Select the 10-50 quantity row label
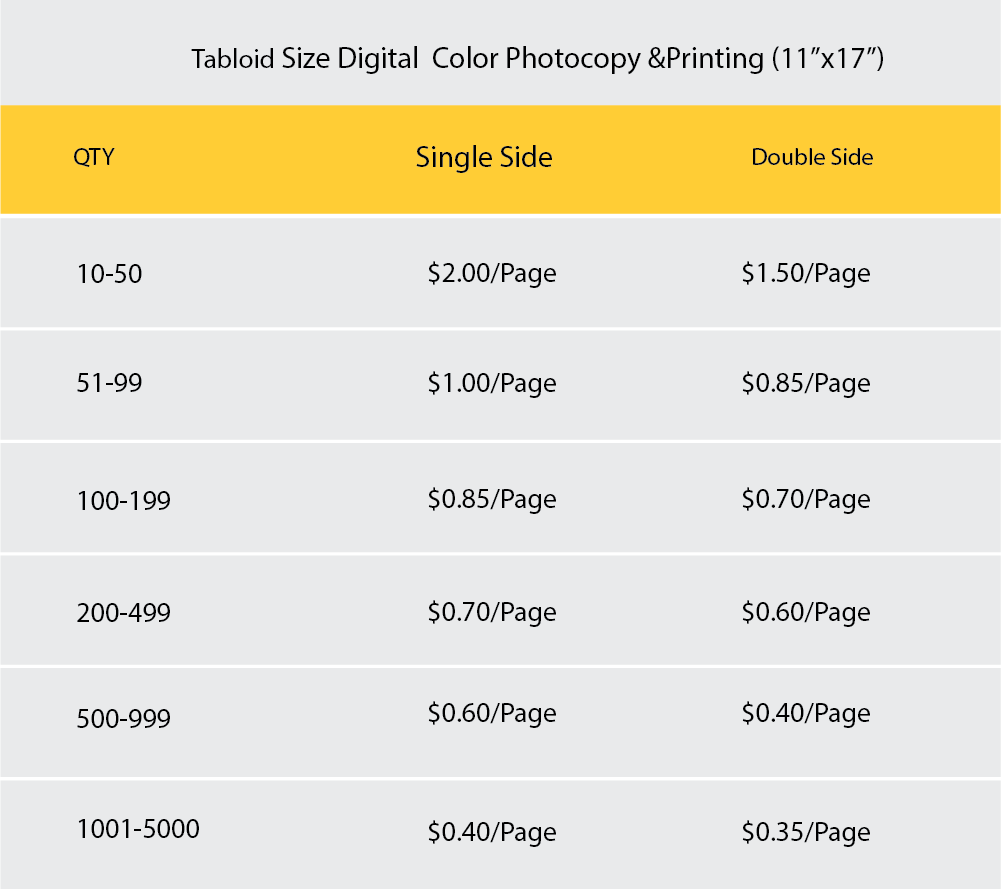This screenshot has height=889, width=1001. (x=109, y=273)
